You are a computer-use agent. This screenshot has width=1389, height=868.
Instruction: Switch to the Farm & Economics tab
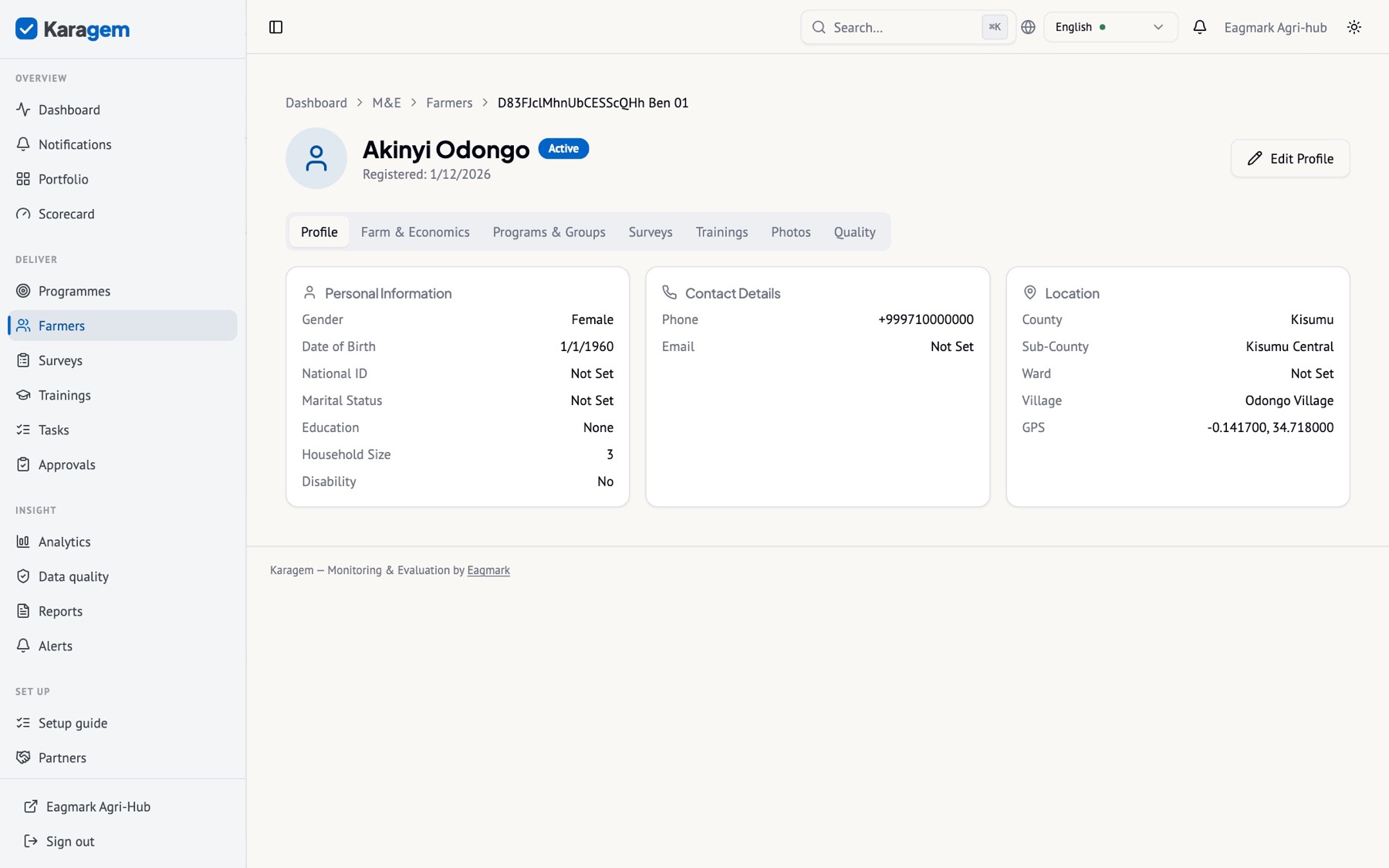(x=415, y=231)
